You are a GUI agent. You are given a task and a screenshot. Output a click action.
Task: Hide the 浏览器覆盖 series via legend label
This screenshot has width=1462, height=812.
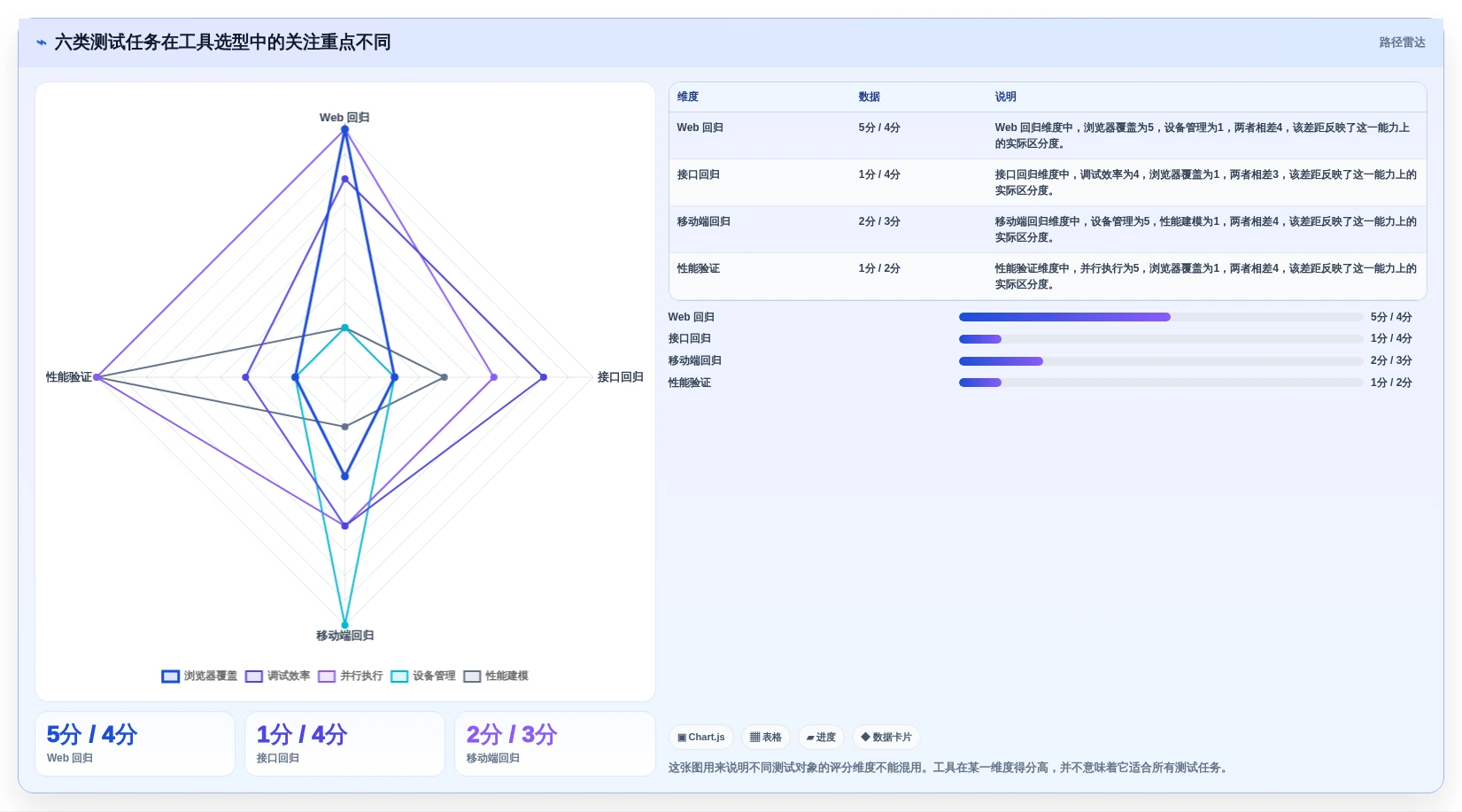(211, 677)
